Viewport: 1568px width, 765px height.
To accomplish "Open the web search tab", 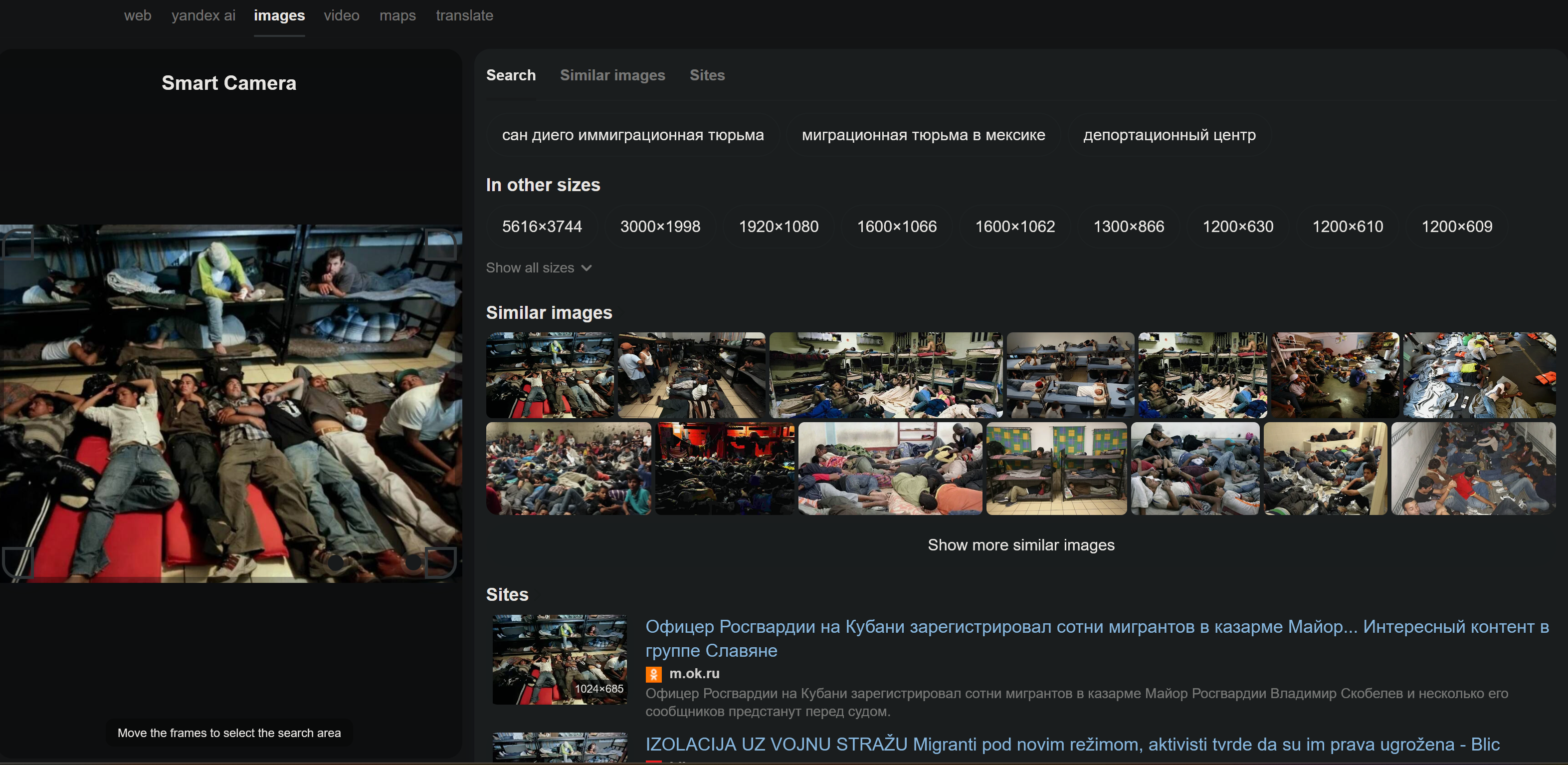I will coord(138,15).
